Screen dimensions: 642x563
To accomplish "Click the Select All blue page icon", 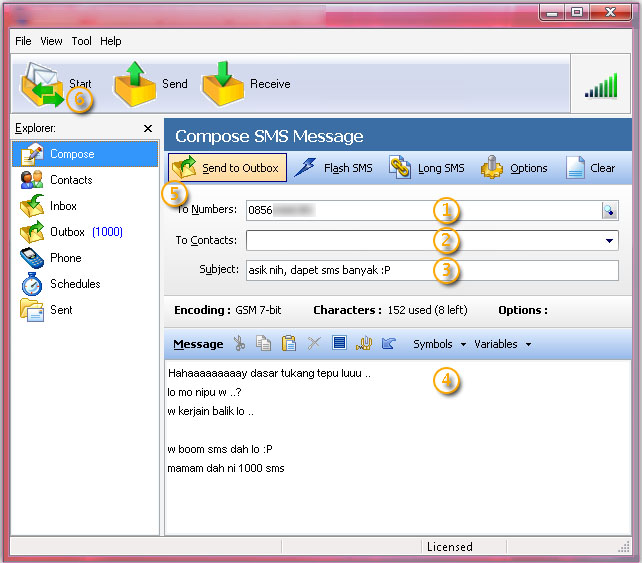I will click(x=339, y=342).
